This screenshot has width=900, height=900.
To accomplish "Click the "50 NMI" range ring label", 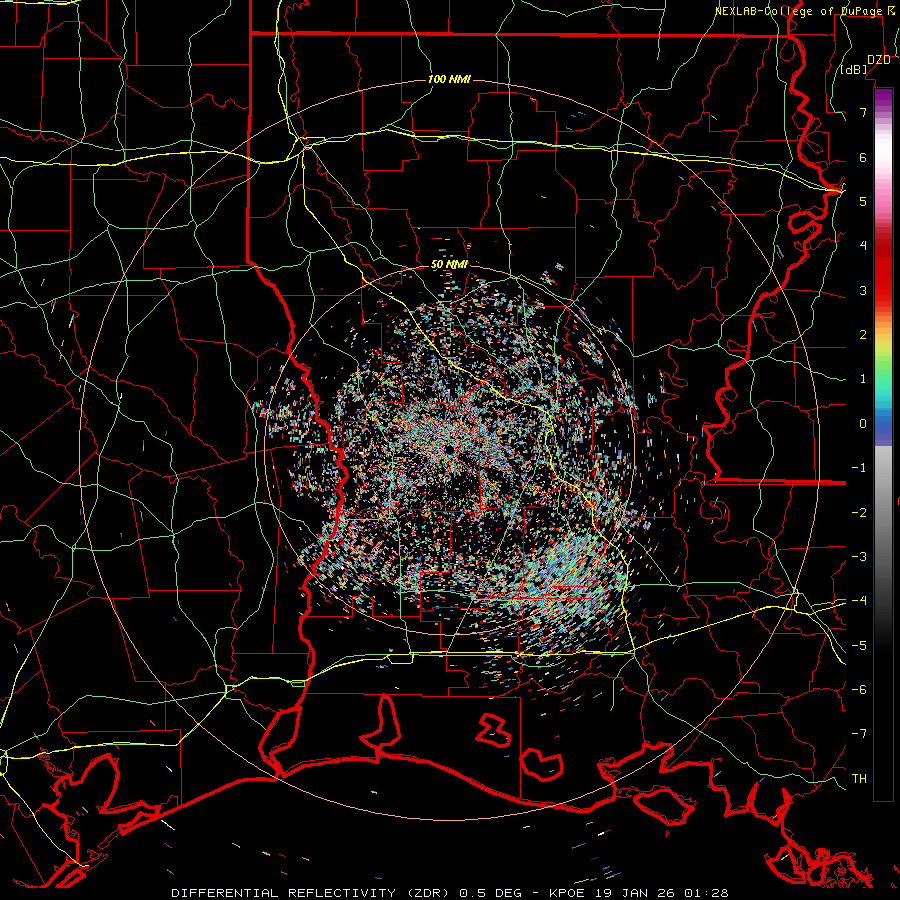I will 449,265.
